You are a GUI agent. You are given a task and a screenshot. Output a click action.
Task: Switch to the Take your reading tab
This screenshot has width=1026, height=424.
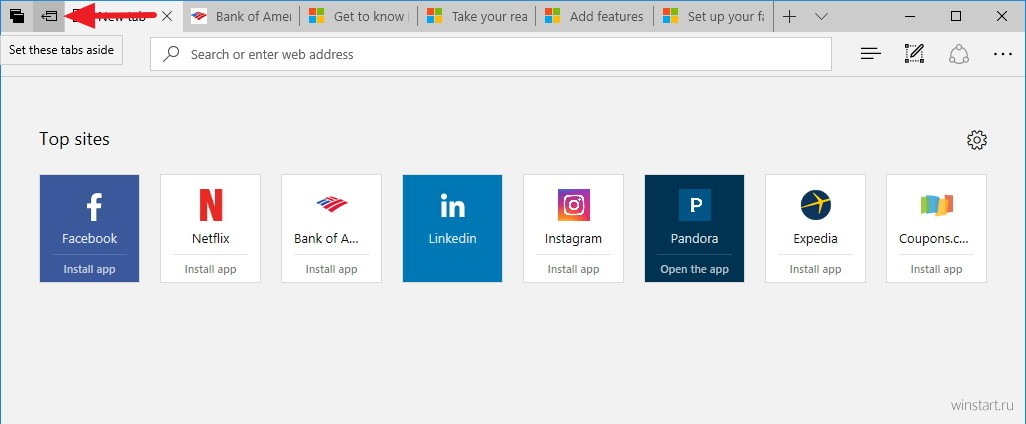point(476,16)
